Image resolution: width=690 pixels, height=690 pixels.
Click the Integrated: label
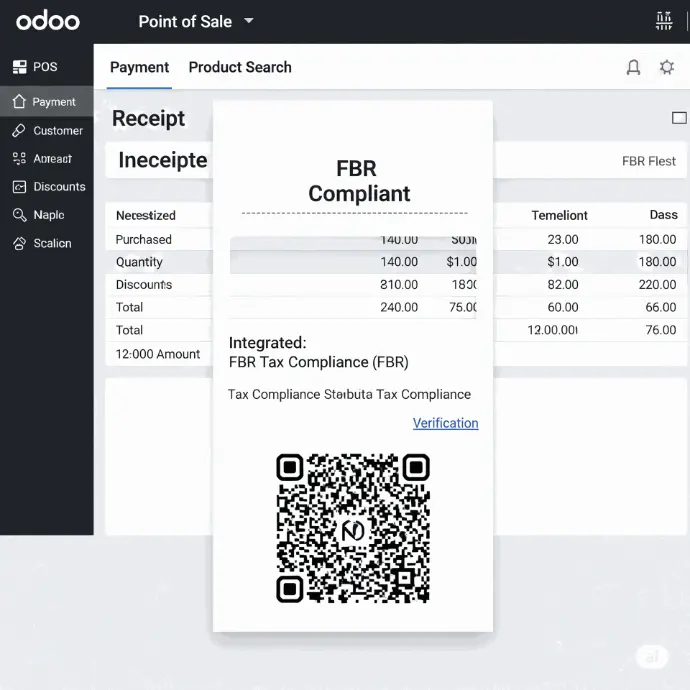(267, 343)
